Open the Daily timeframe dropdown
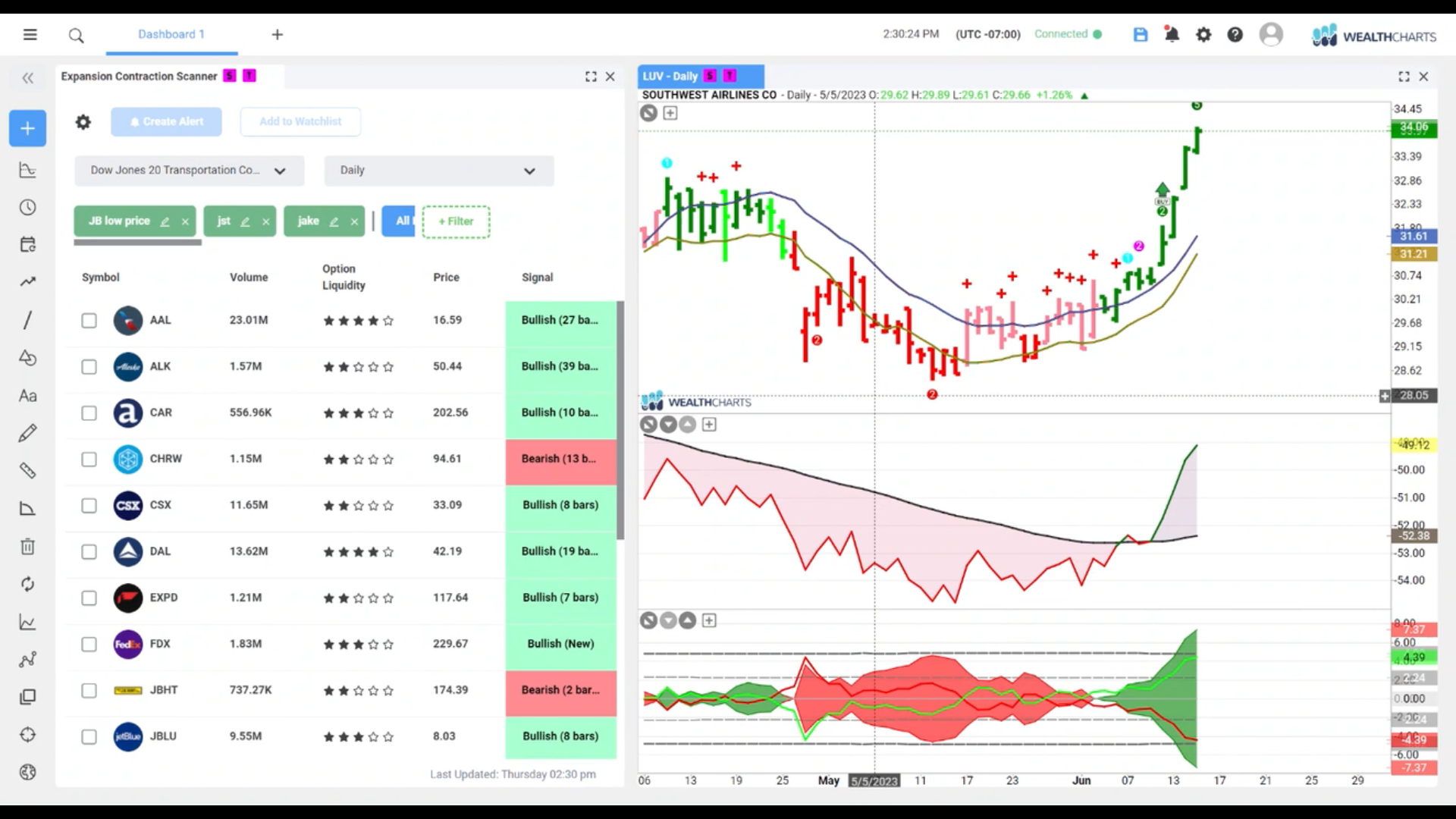This screenshot has height=819, width=1456. [x=439, y=171]
